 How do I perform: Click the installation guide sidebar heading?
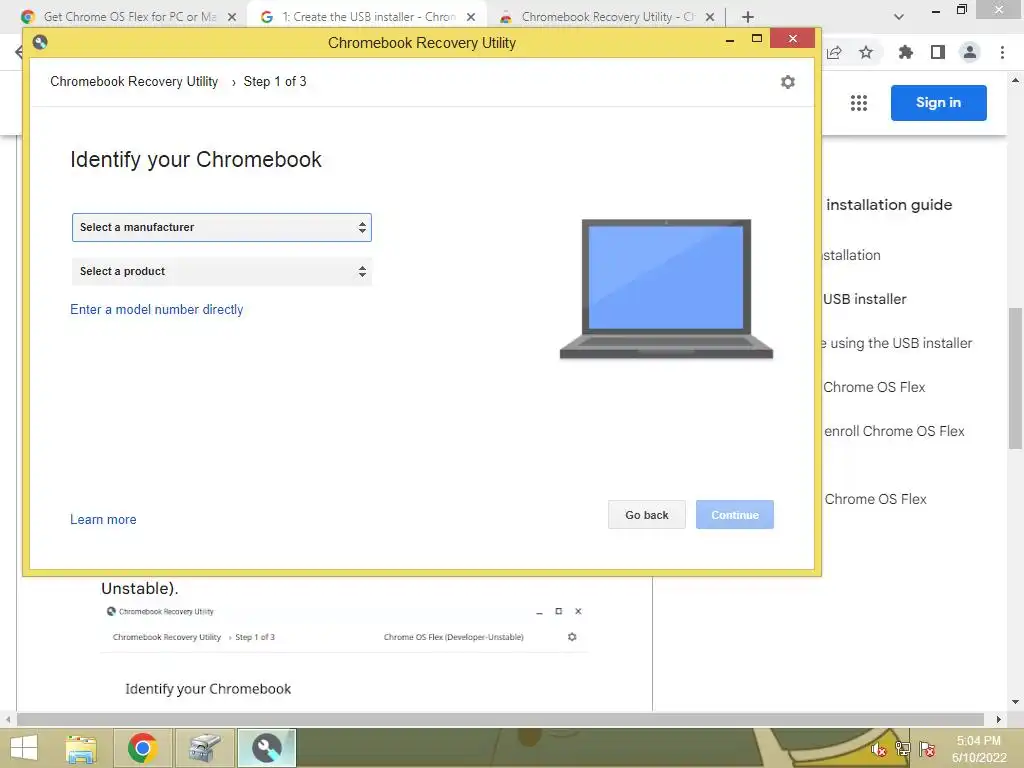point(889,205)
